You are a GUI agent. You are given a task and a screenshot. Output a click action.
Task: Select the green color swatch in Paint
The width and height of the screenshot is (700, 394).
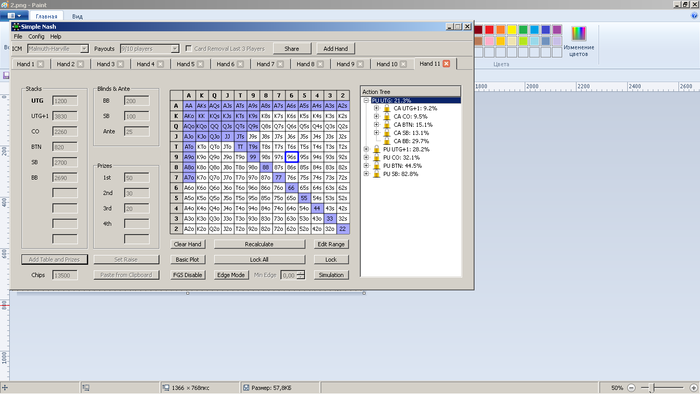tap(523, 30)
